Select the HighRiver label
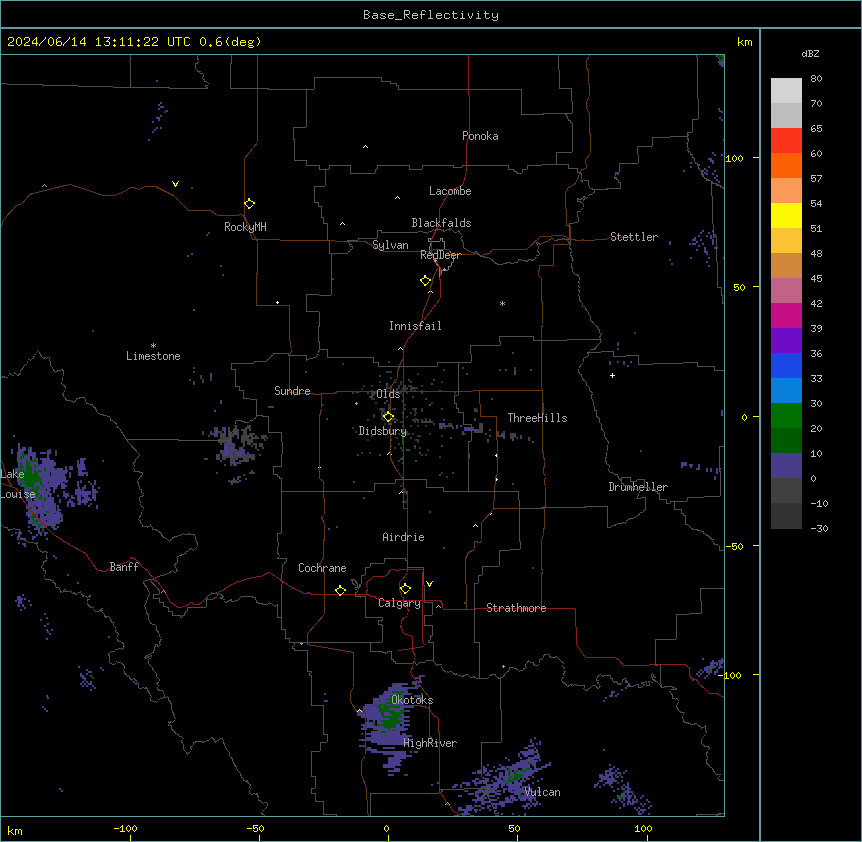The image size is (862, 842). coord(430,743)
